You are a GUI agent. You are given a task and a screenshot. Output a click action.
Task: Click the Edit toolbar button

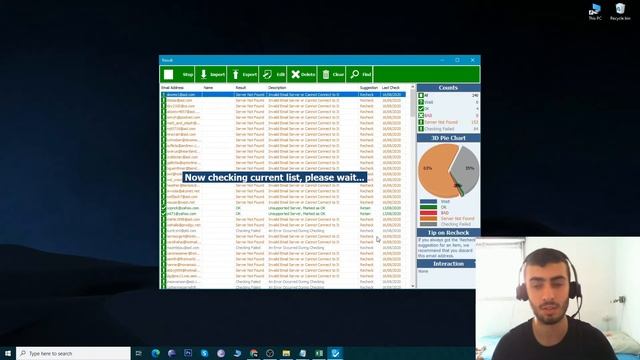pos(273,74)
